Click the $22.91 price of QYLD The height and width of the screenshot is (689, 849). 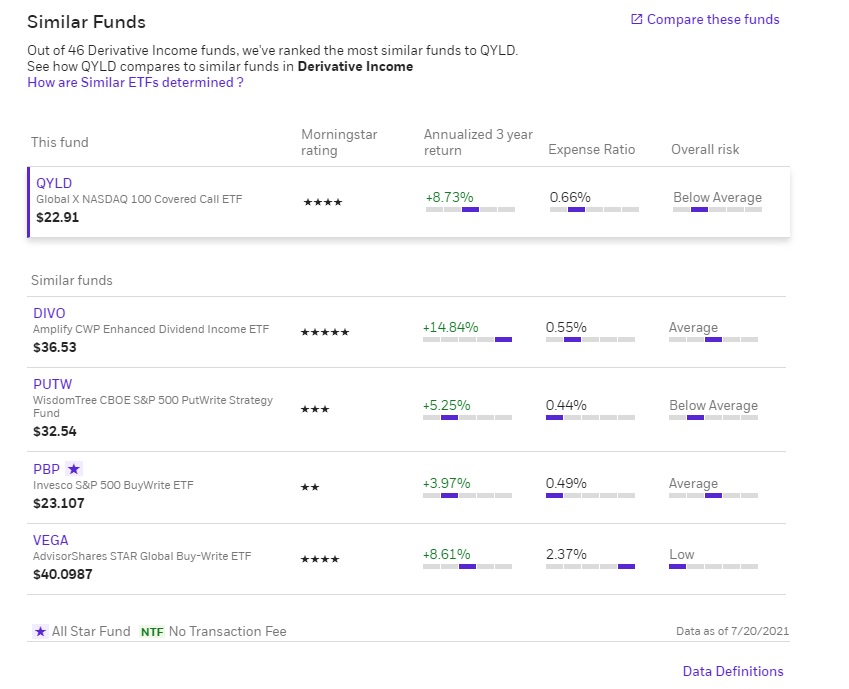(57, 217)
